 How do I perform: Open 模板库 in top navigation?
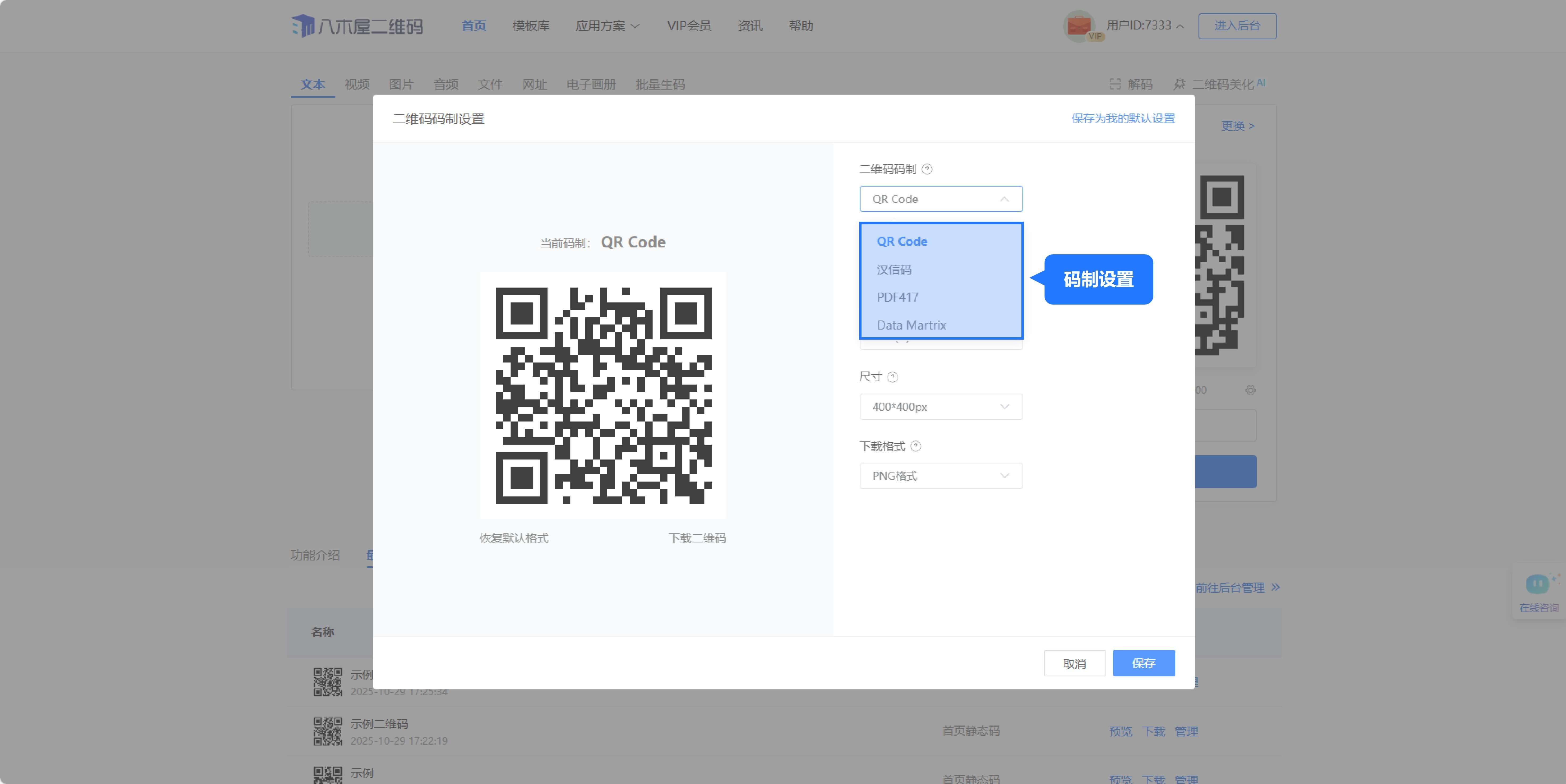point(531,26)
